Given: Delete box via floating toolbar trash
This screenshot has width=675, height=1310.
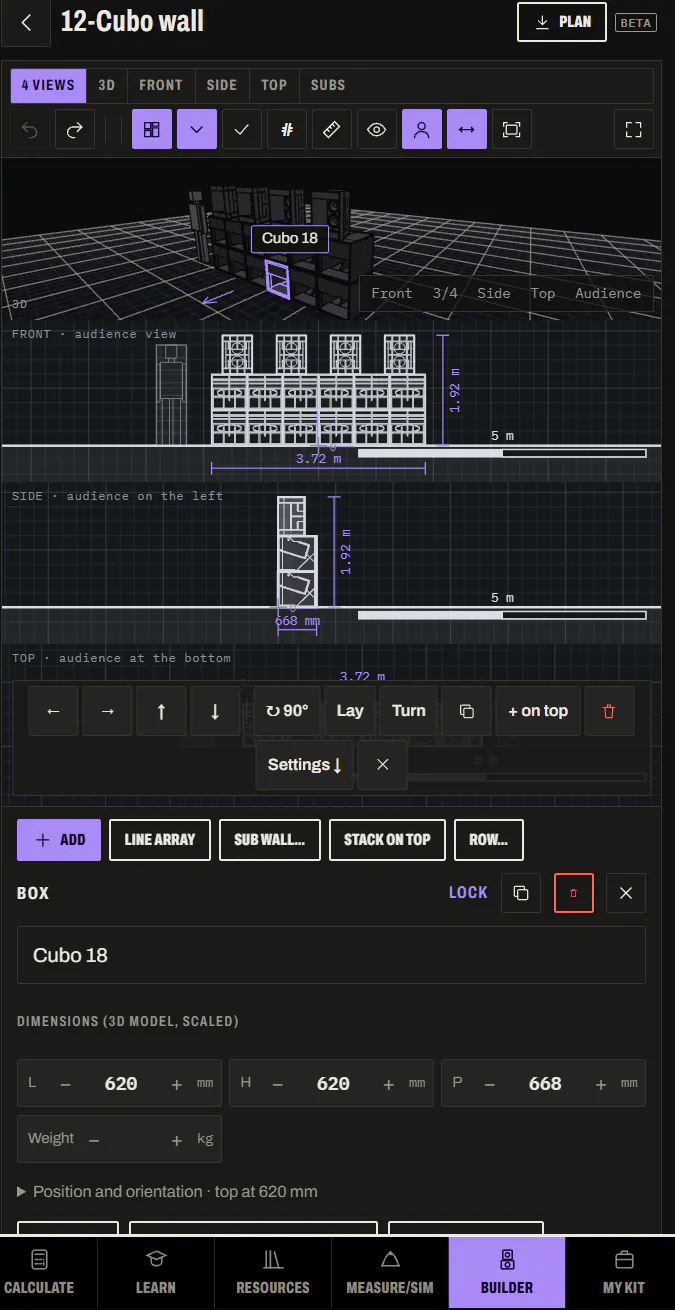Looking at the screenshot, I should click(609, 711).
